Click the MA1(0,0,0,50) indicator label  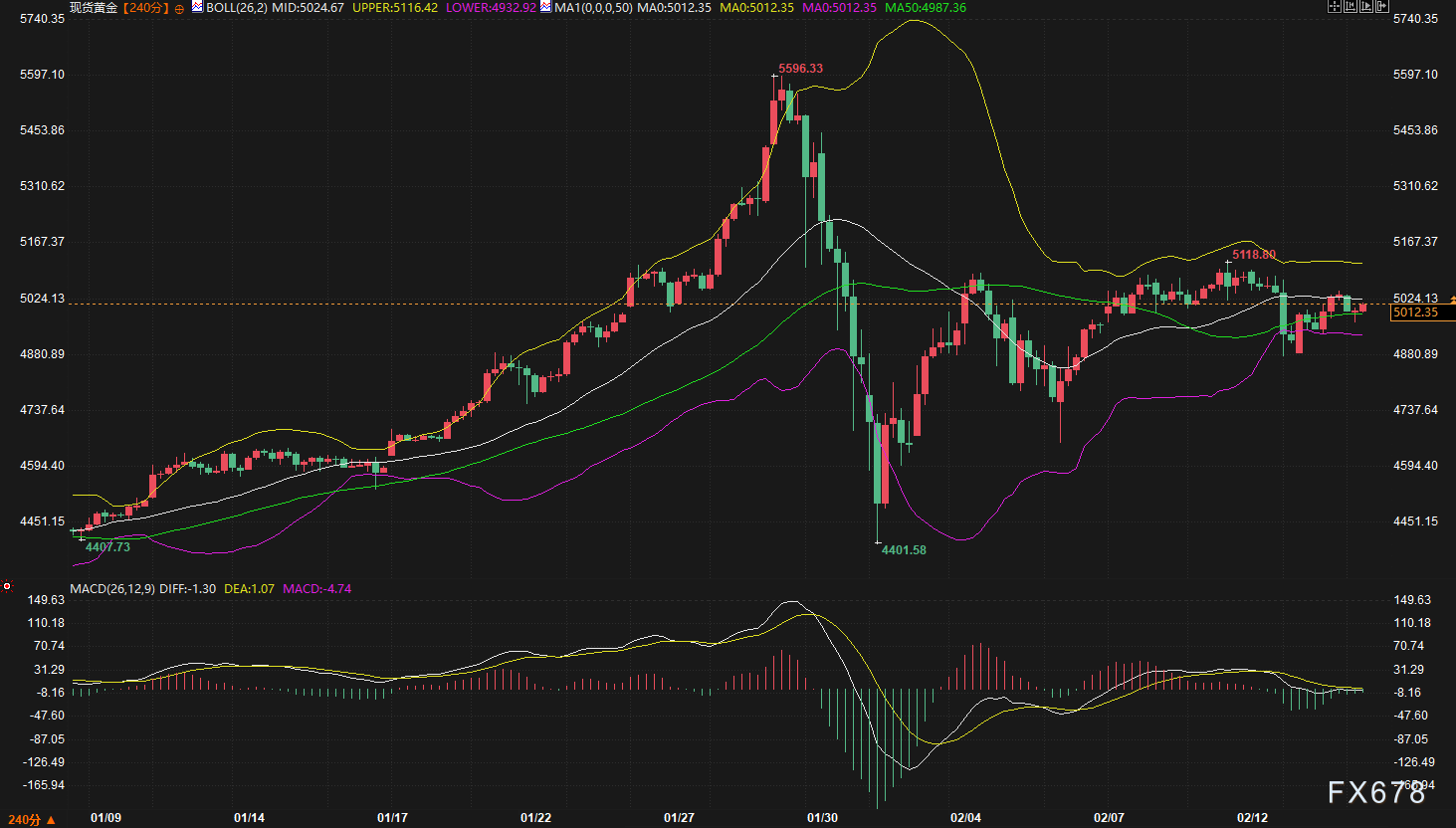coord(593,8)
